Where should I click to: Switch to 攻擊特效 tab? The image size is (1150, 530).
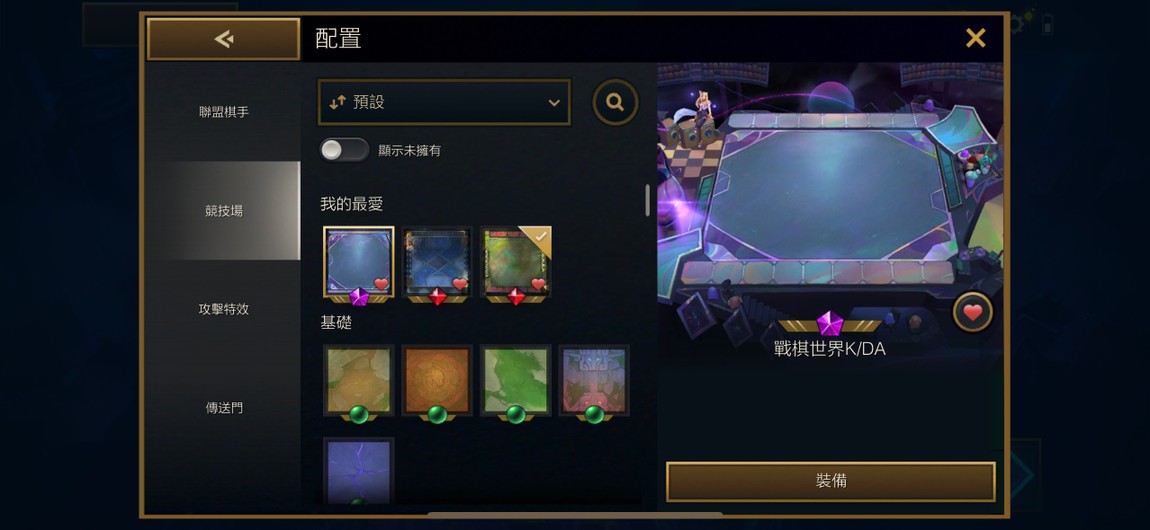(224, 309)
